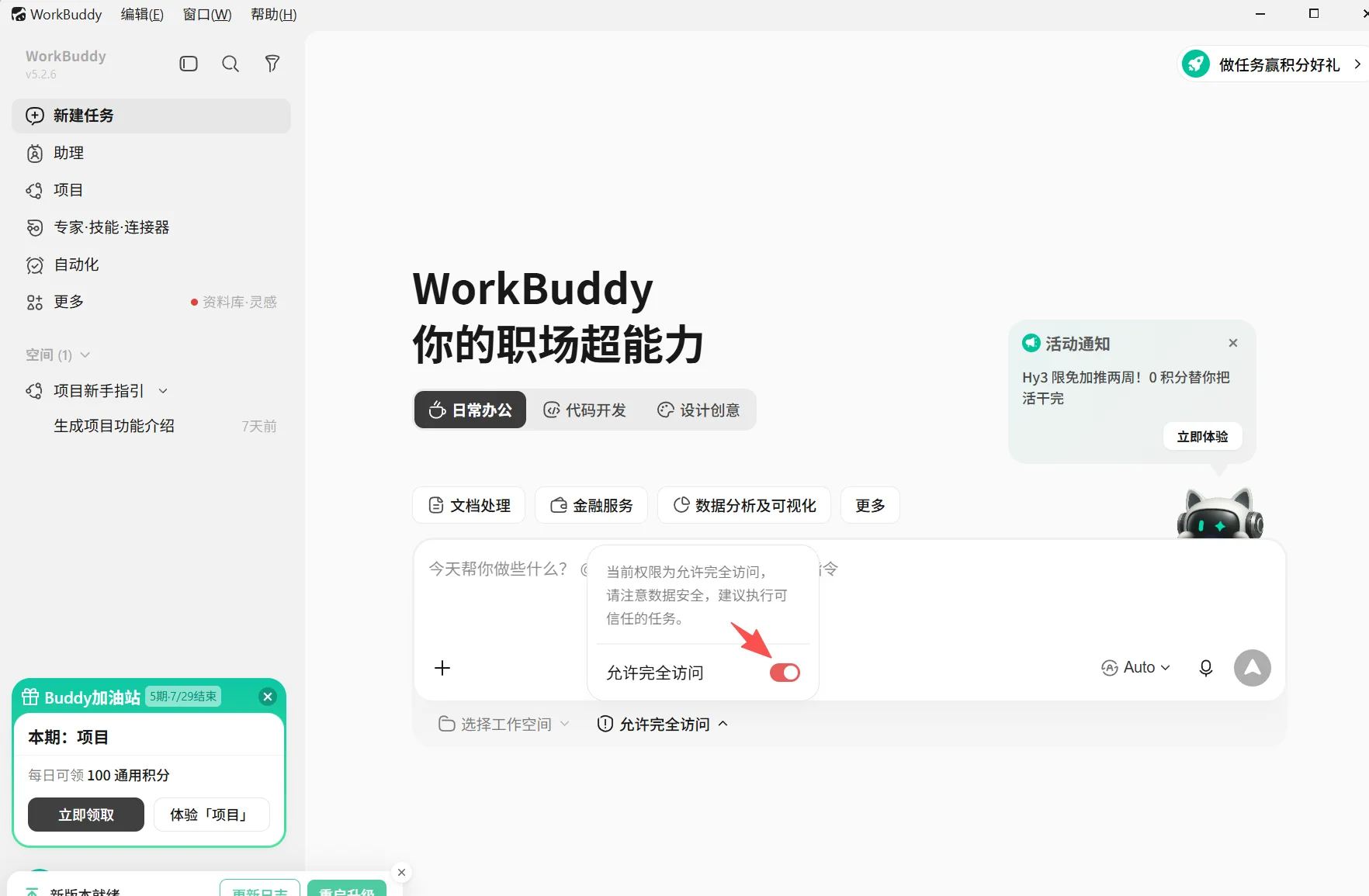Open the 资料库·灵感 link
This screenshot has height=896, width=1369.
click(x=234, y=302)
